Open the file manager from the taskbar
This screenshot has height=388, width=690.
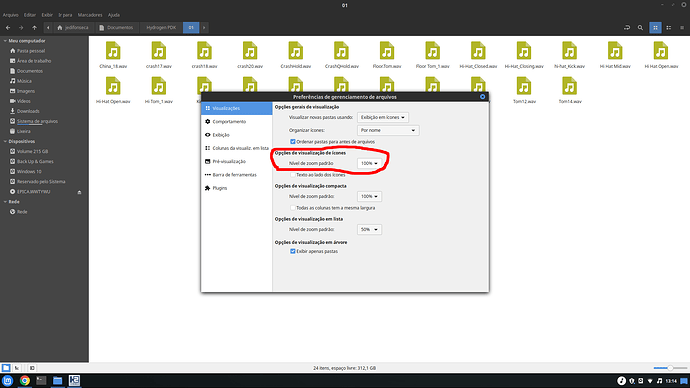click(57, 381)
